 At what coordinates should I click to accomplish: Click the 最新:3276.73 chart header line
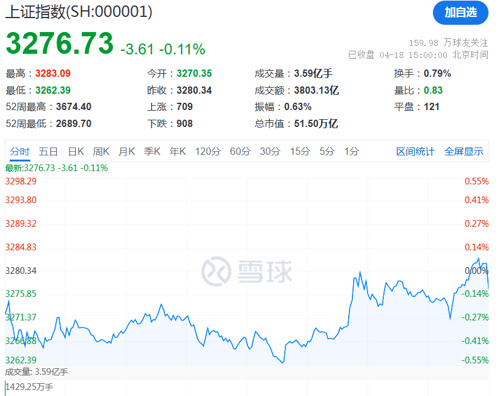[56, 168]
